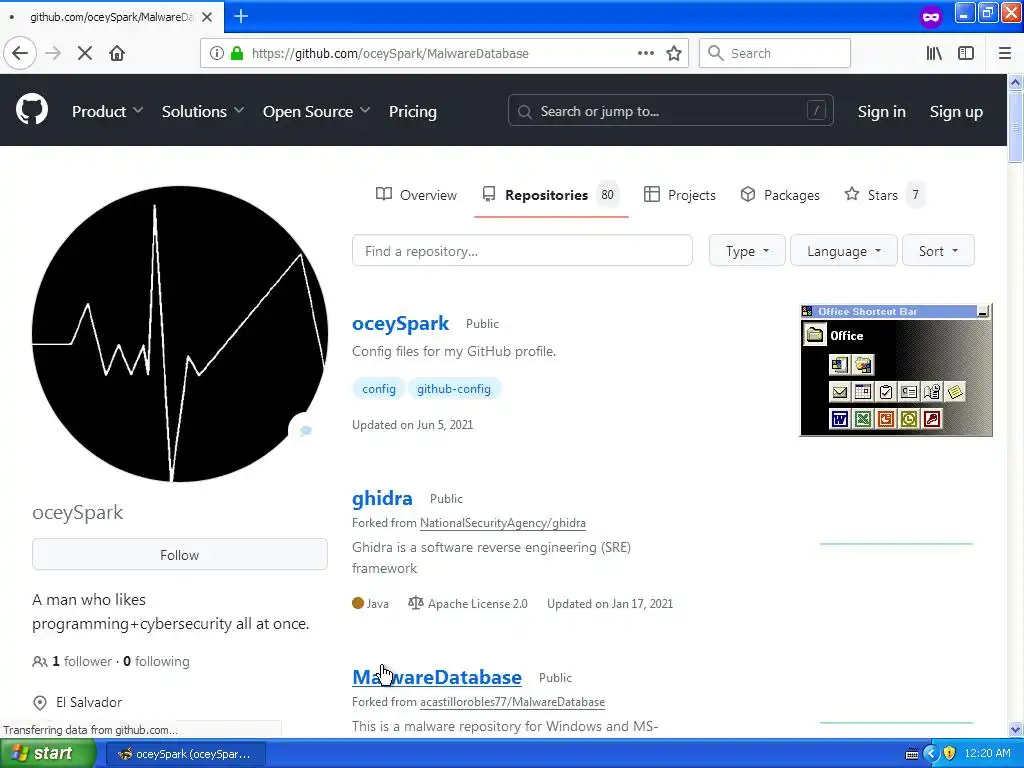Open the Type filter dropdown
The width and height of the screenshot is (1024, 768).
pyautogui.click(x=747, y=251)
